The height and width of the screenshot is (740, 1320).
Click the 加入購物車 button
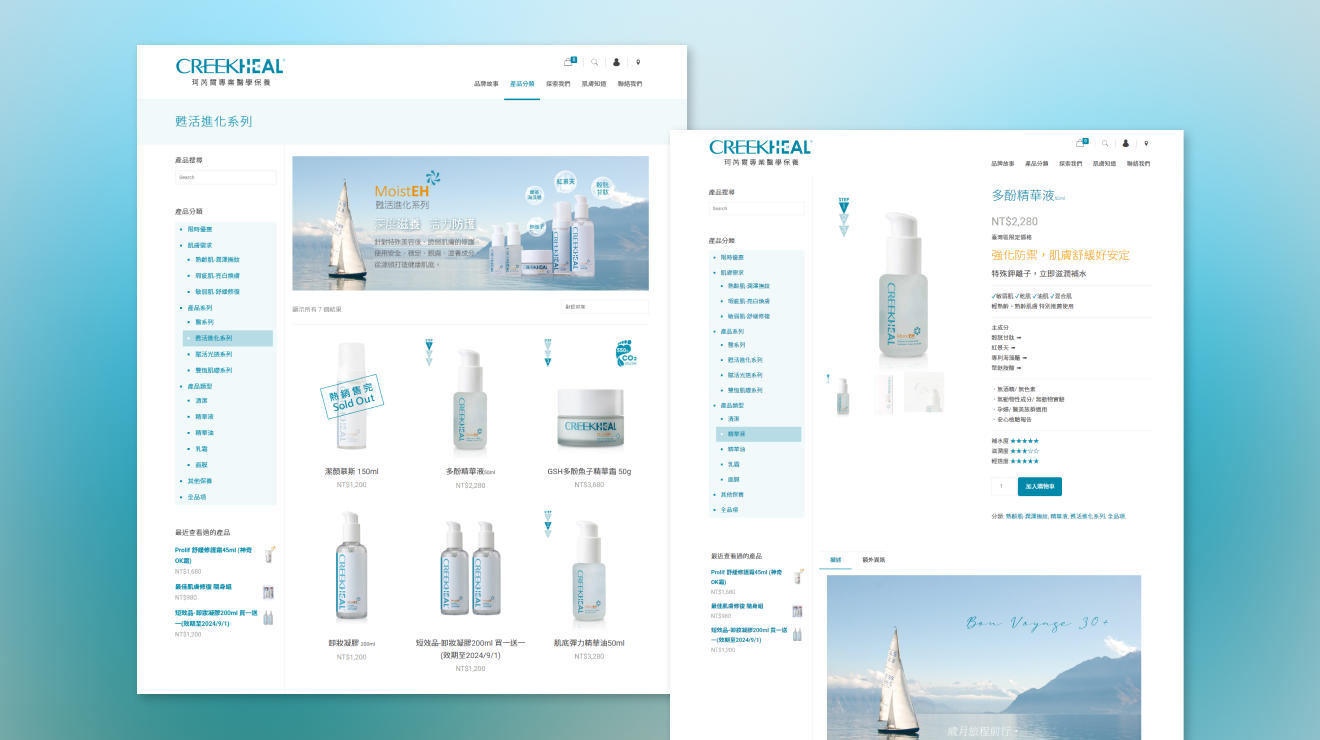click(1040, 486)
